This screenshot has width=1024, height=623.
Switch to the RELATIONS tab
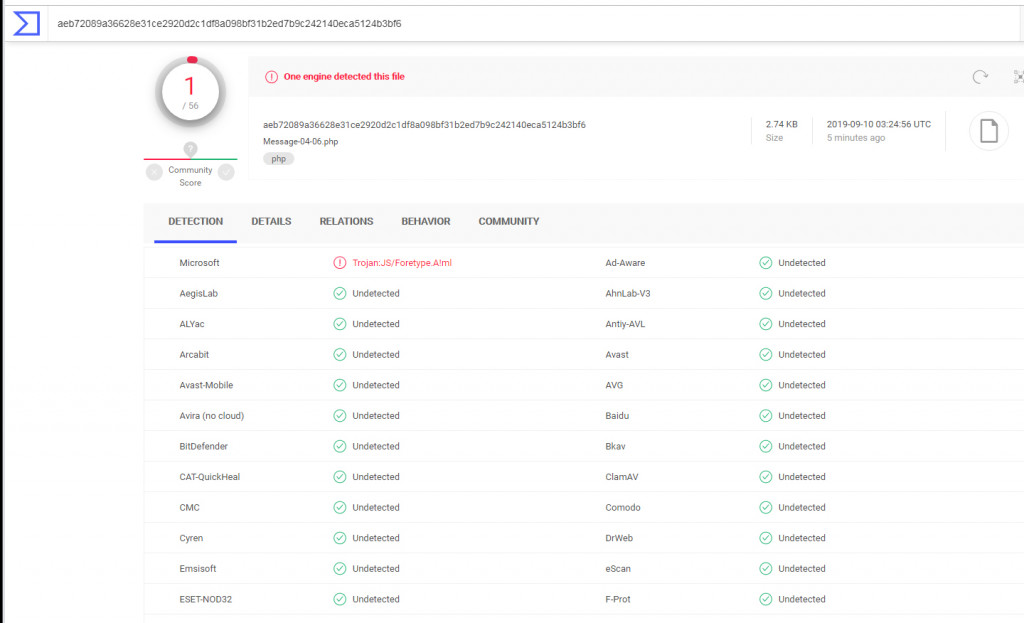(346, 221)
